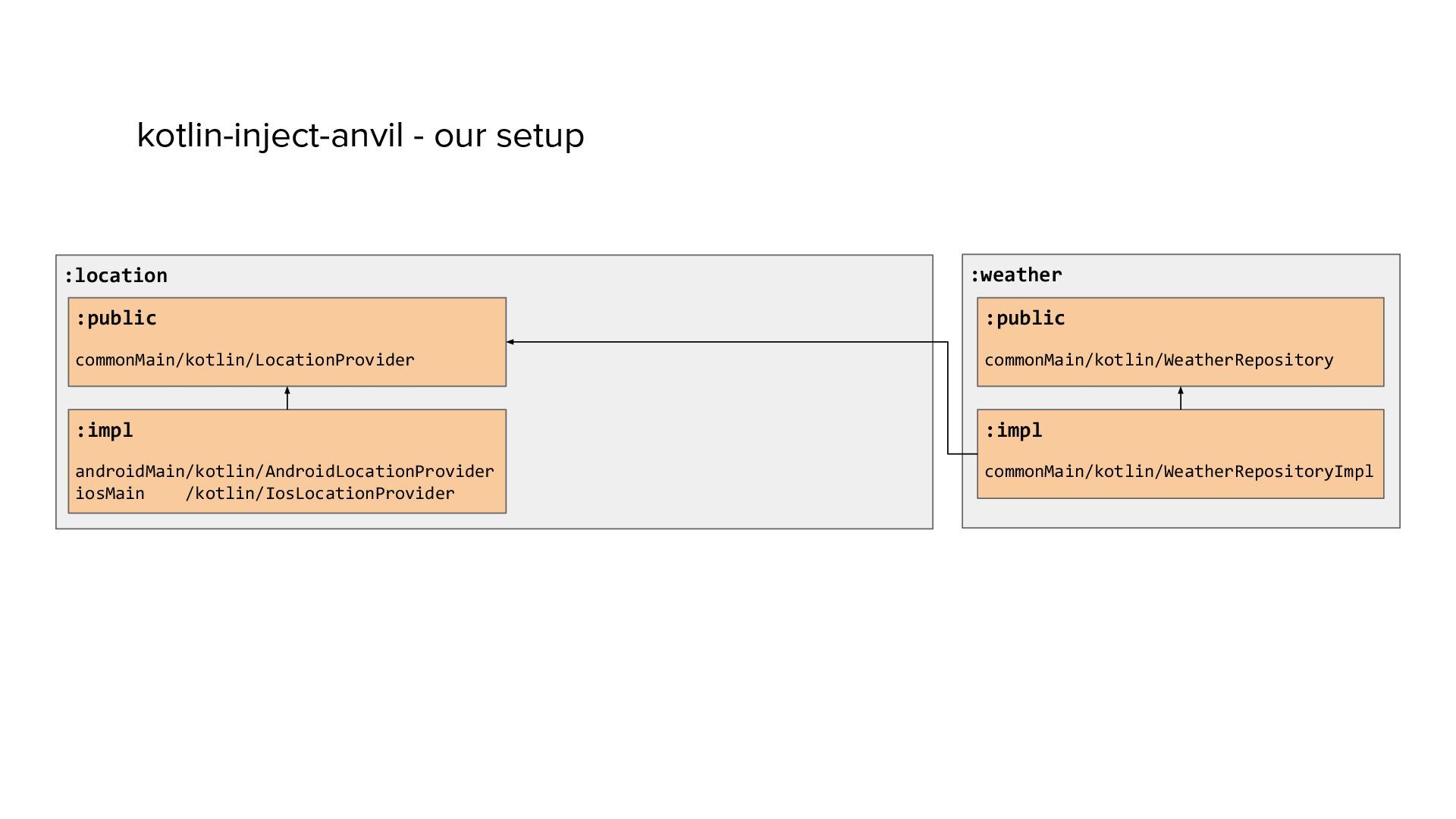
Task: Select the :location module heading
Action: click(116, 276)
